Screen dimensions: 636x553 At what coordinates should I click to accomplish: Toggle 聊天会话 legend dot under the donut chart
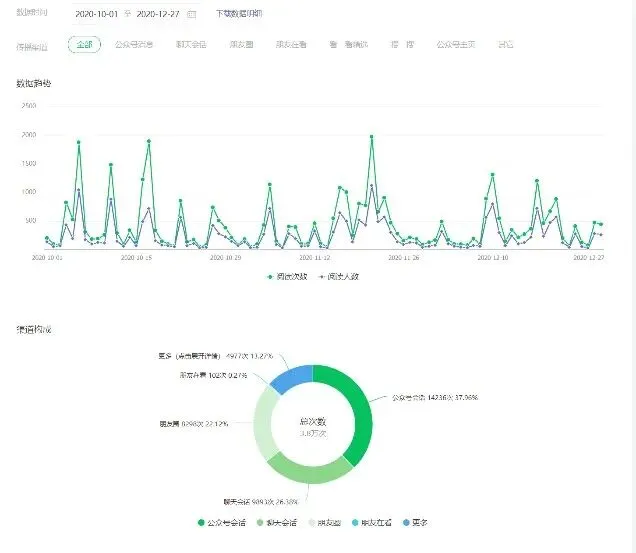point(260,523)
